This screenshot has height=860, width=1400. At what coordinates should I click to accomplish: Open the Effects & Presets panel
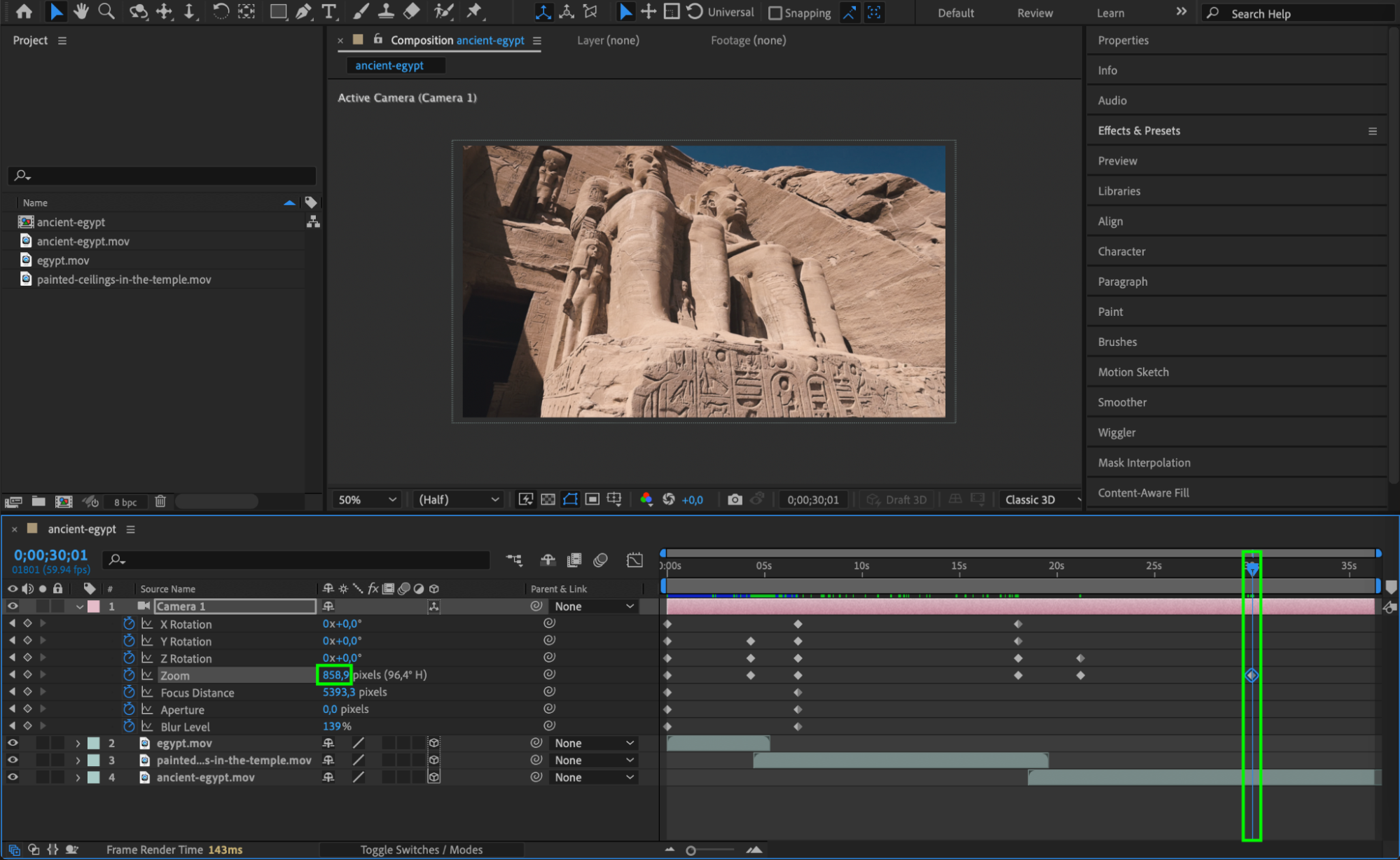point(1139,131)
